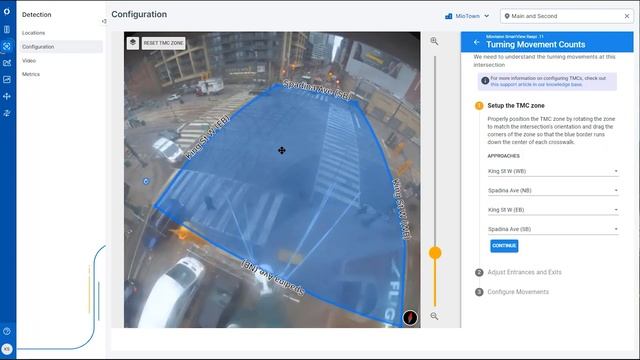Open the Locations menu item
The width and height of the screenshot is (640, 360).
tap(33, 33)
